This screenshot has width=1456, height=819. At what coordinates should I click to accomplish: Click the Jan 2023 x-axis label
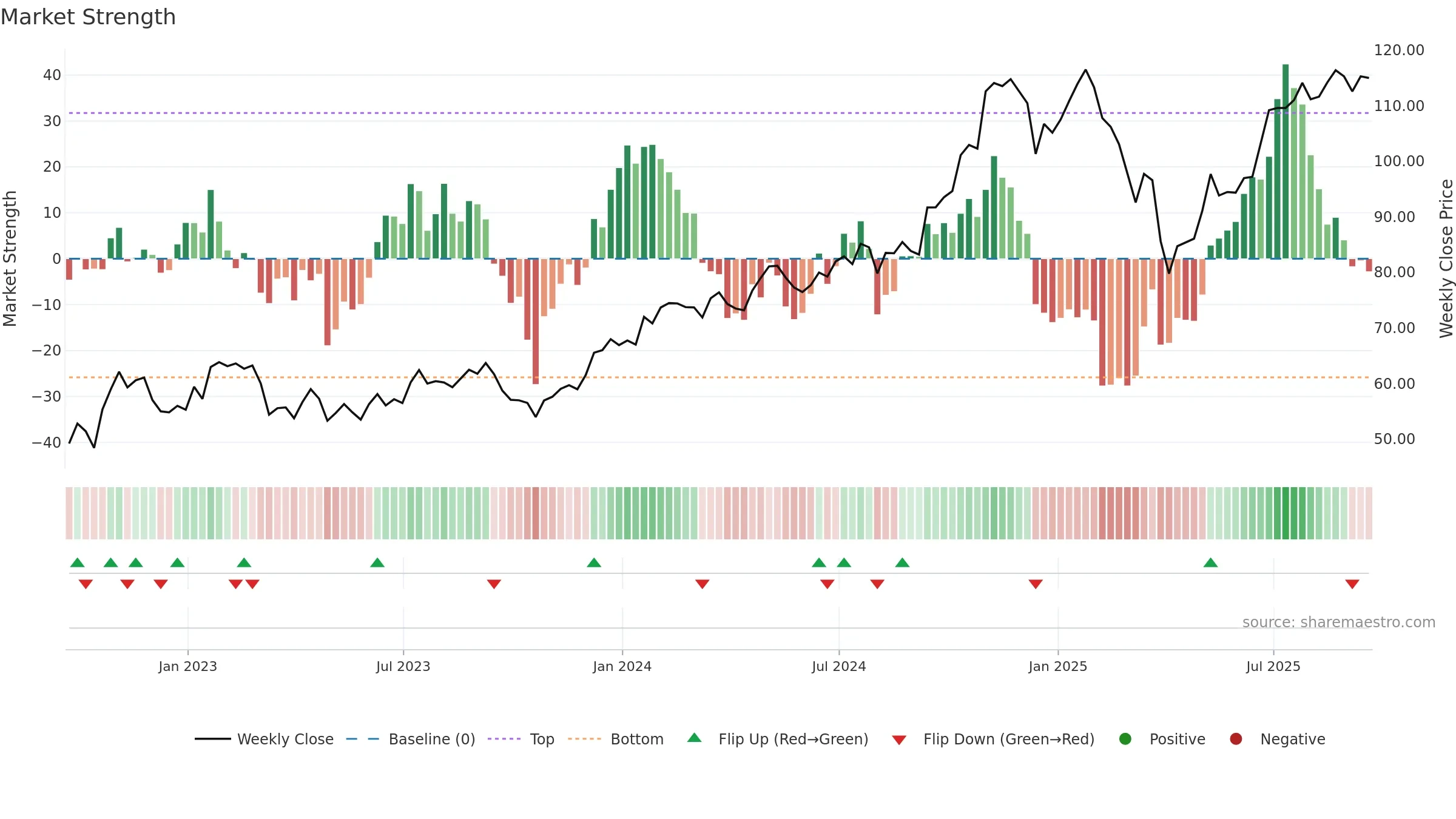coord(187,666)
